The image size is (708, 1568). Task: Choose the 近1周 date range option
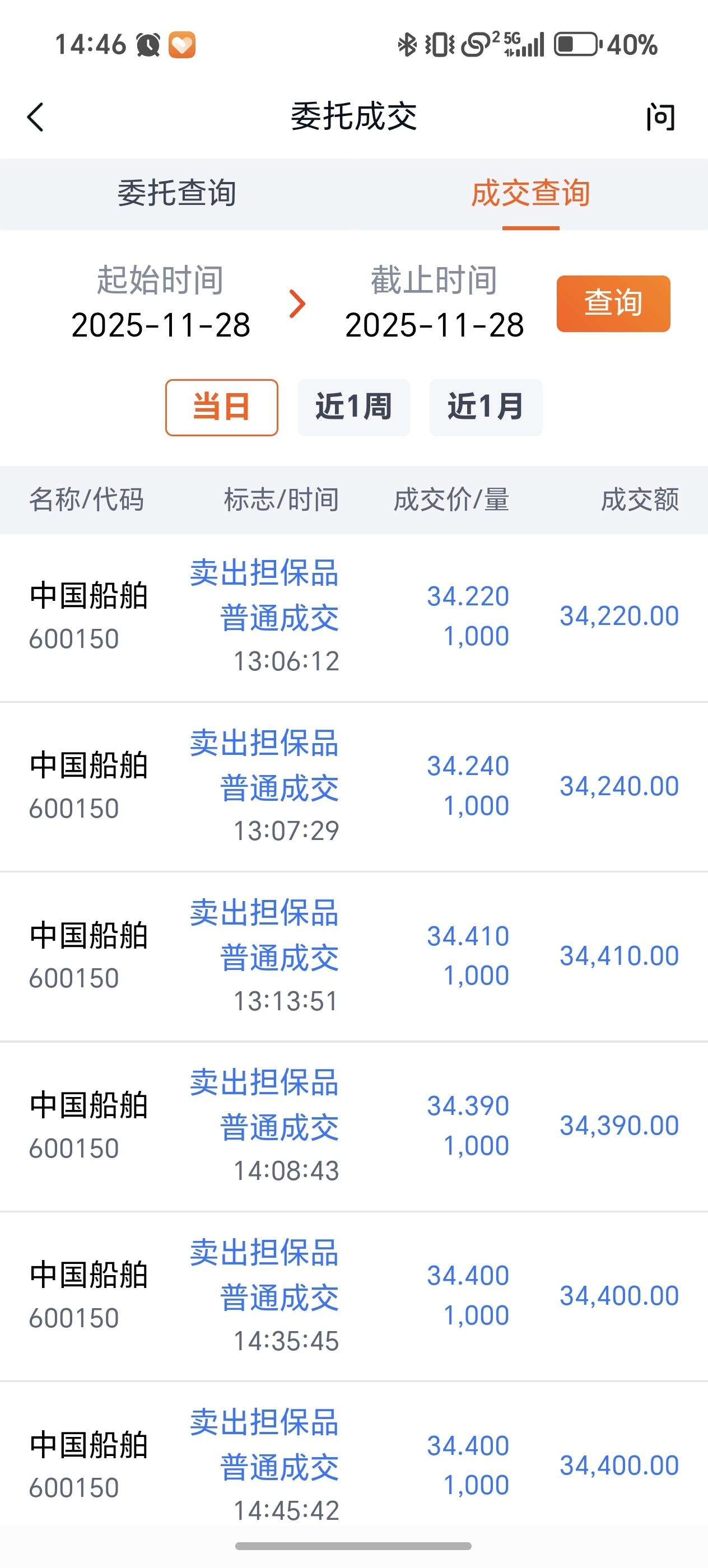tap(353, 407)
